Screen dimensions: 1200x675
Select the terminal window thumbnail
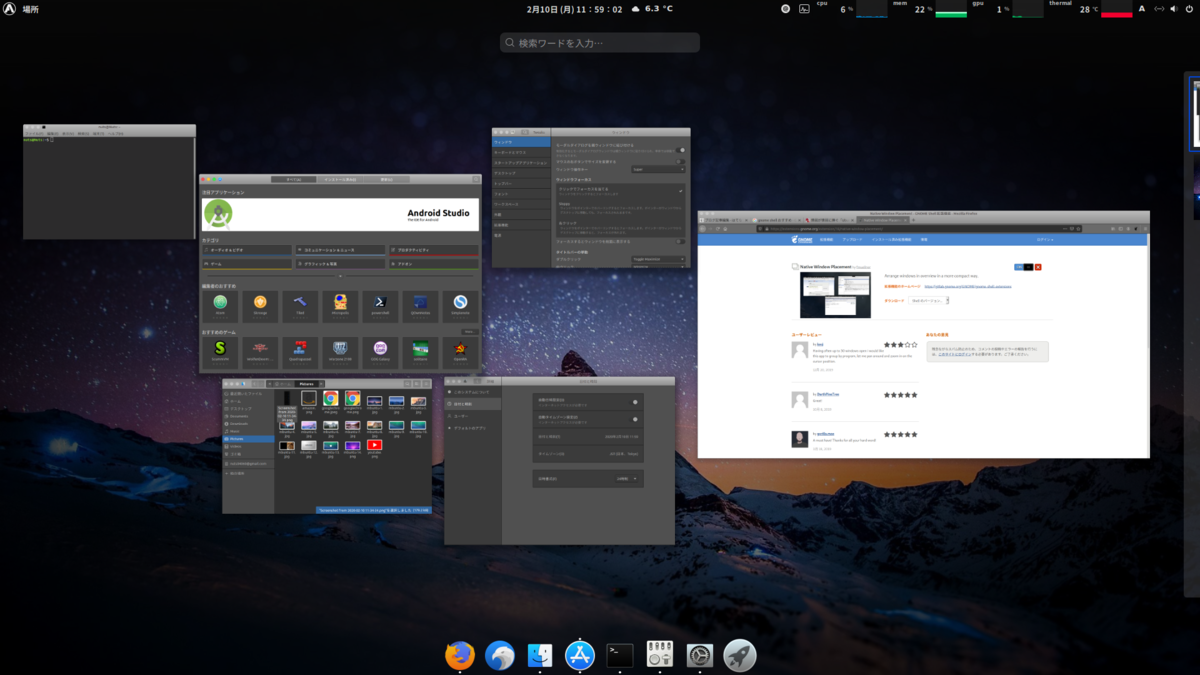[x=109, y=182]
